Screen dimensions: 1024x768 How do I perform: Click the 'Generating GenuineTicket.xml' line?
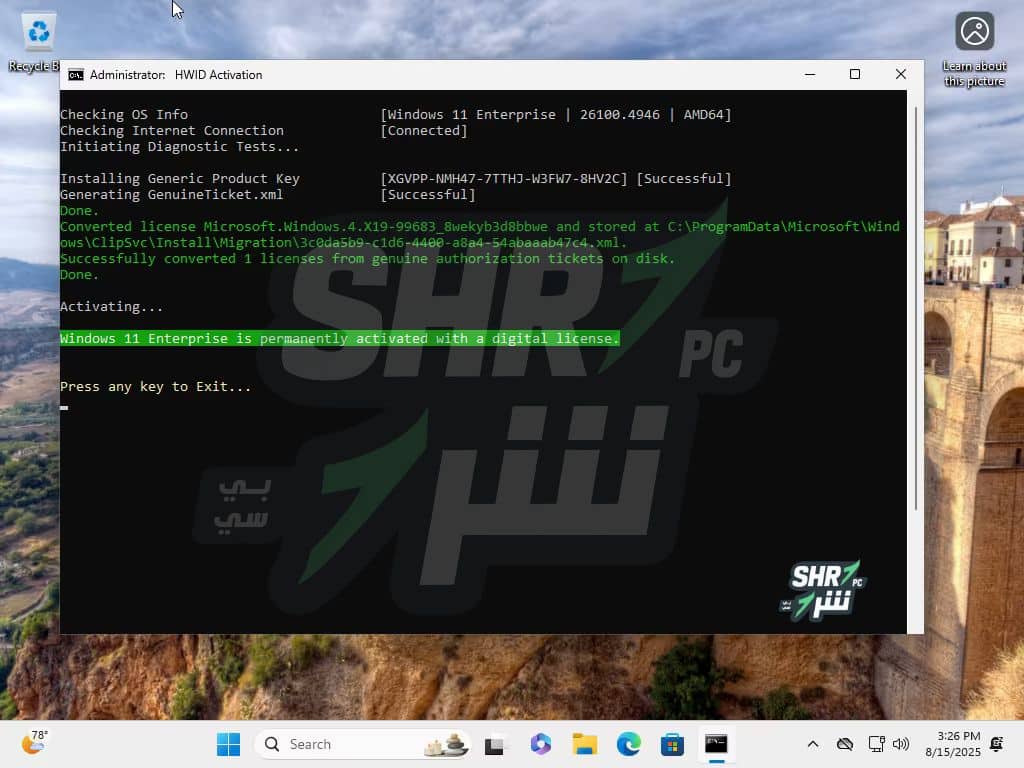(172, 195)
